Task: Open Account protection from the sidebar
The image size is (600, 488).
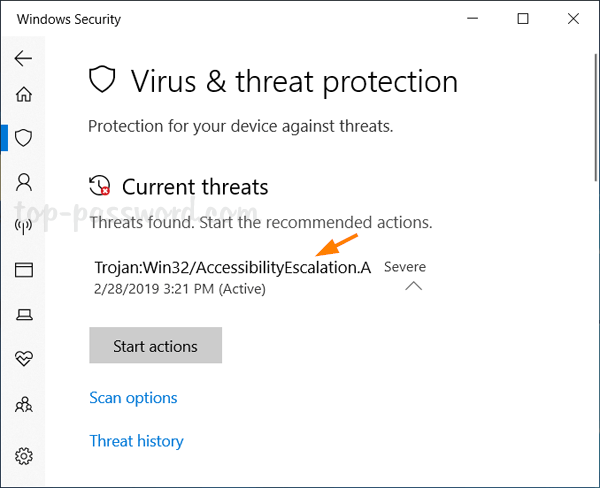Action: [x=24, y=182]
